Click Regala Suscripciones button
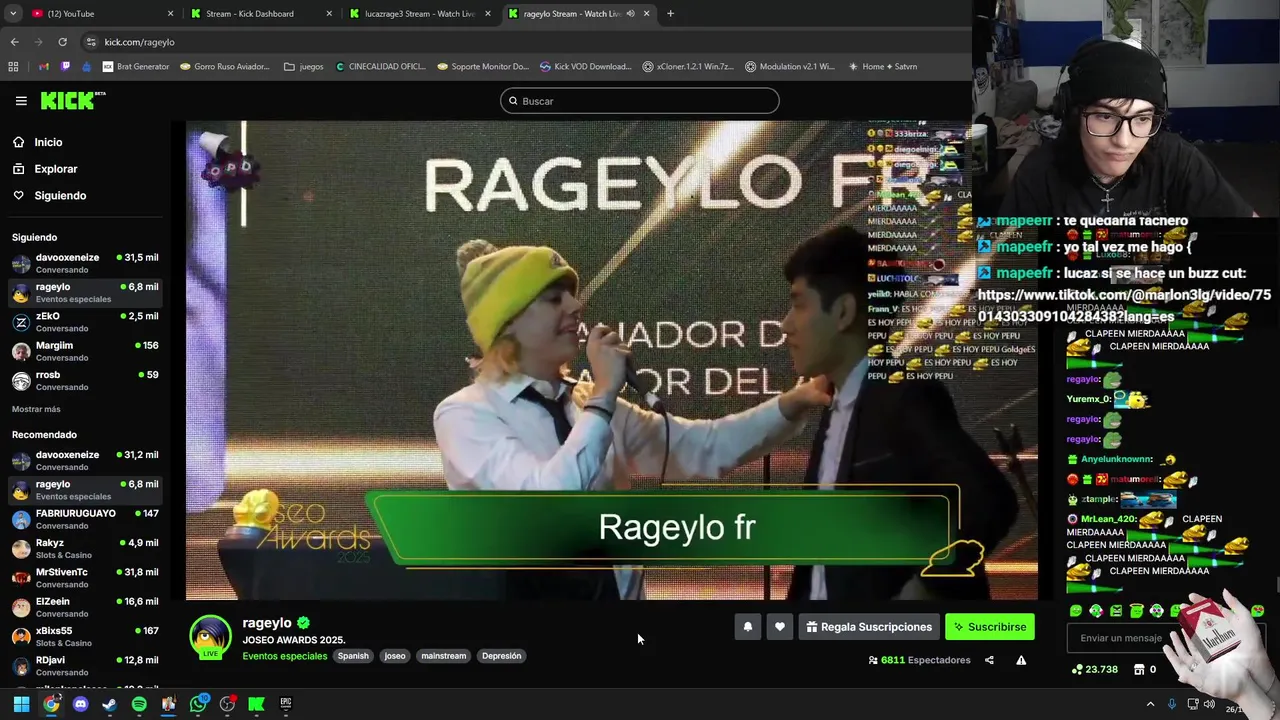The width and height of the screenshot is (1280, 720). pos(869,627)
